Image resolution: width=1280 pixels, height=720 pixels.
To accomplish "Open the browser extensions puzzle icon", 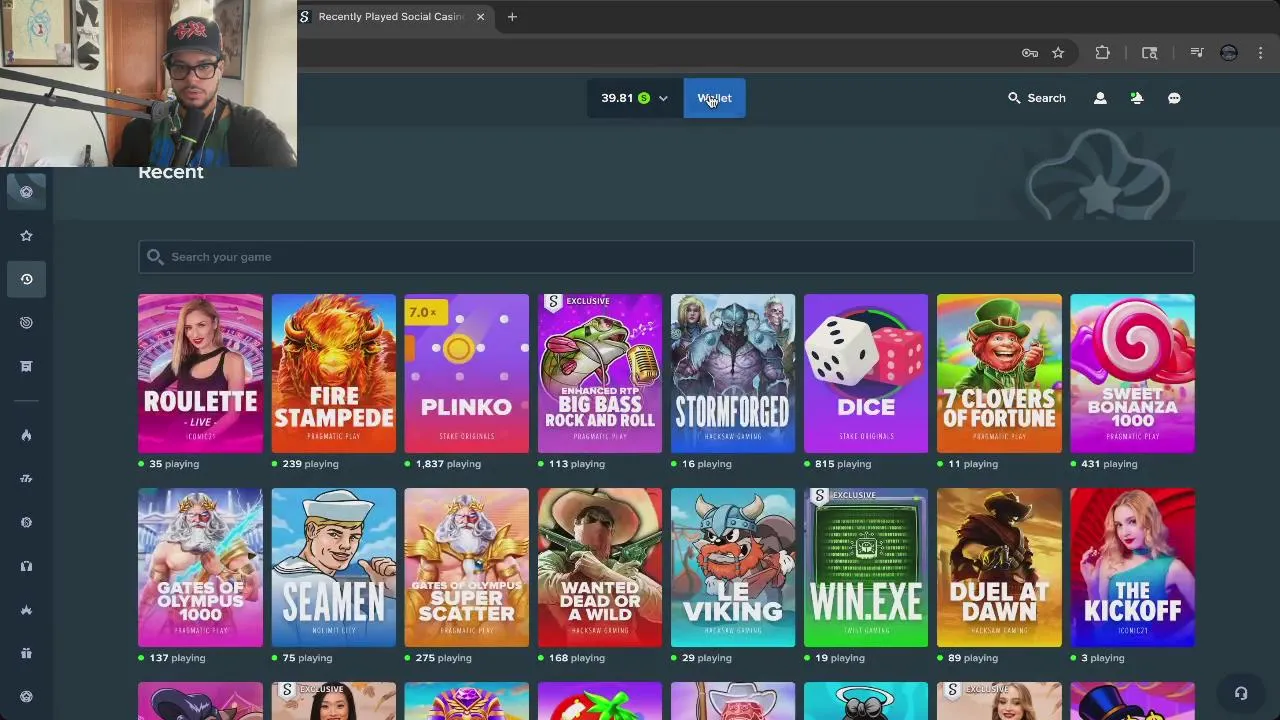I will click(x=1103, y=53).
